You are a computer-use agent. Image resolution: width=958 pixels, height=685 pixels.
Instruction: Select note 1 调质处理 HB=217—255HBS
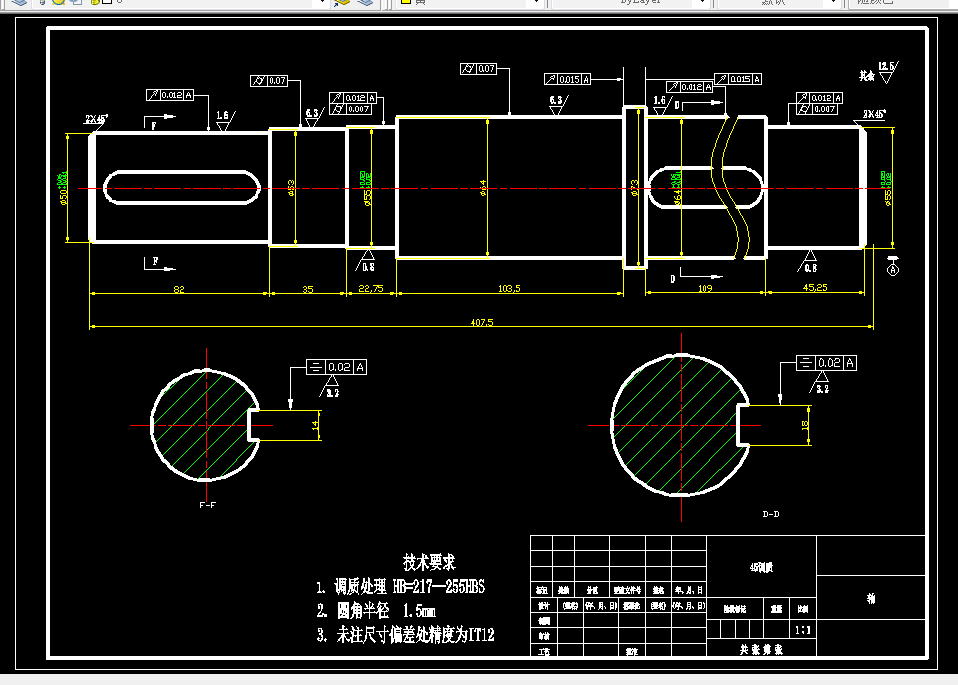coord(401,587)
